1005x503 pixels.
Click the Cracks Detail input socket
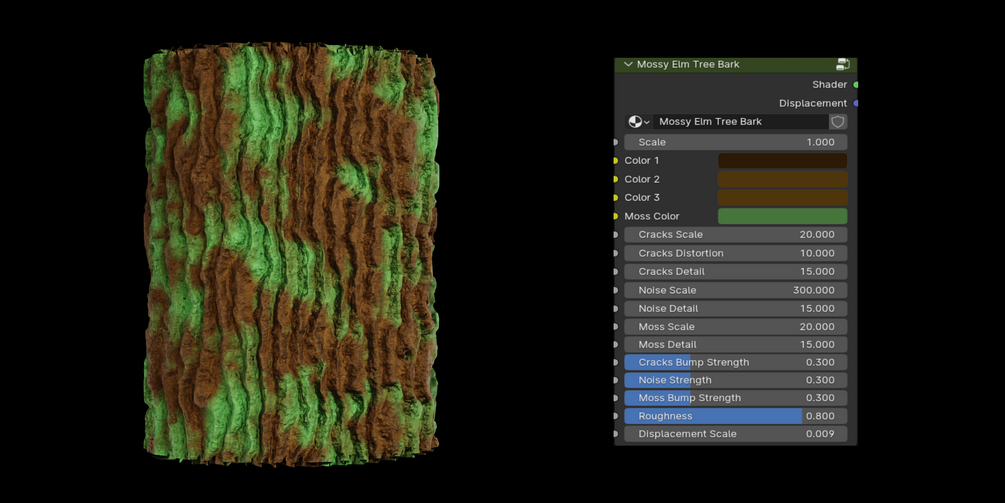click(616, 272)
